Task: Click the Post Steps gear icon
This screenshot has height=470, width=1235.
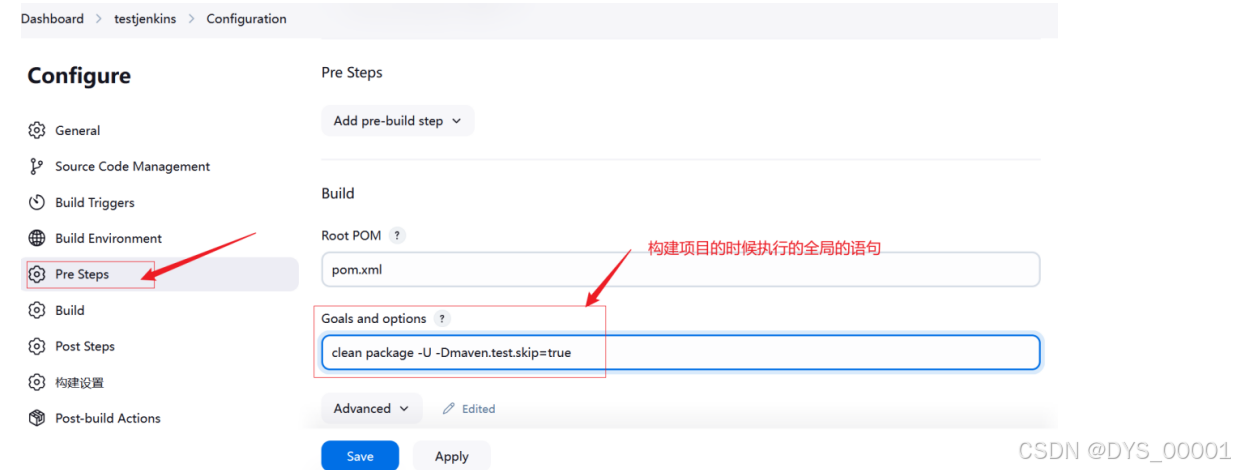Action: pyautogui.click(x=37, y=346)
